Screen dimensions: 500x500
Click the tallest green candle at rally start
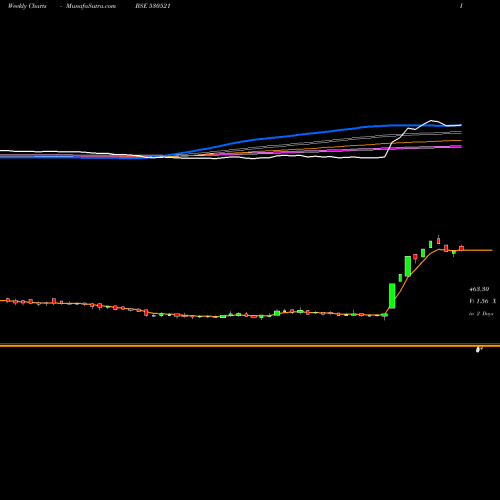[392, 296]
